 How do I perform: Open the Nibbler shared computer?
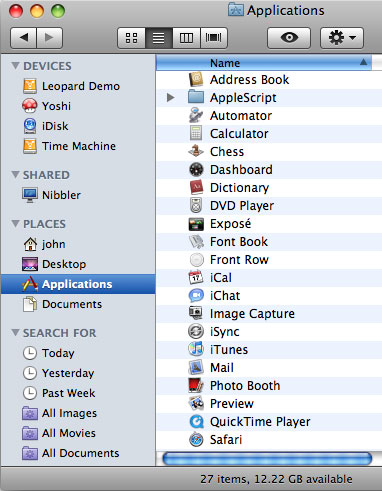pos(78,195)
